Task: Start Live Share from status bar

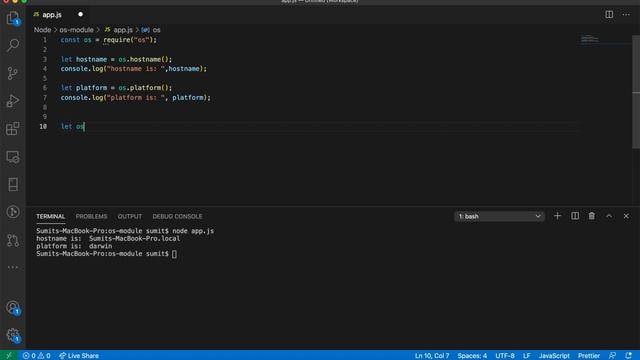Action: pyautogui.click(x=79, y=356)
